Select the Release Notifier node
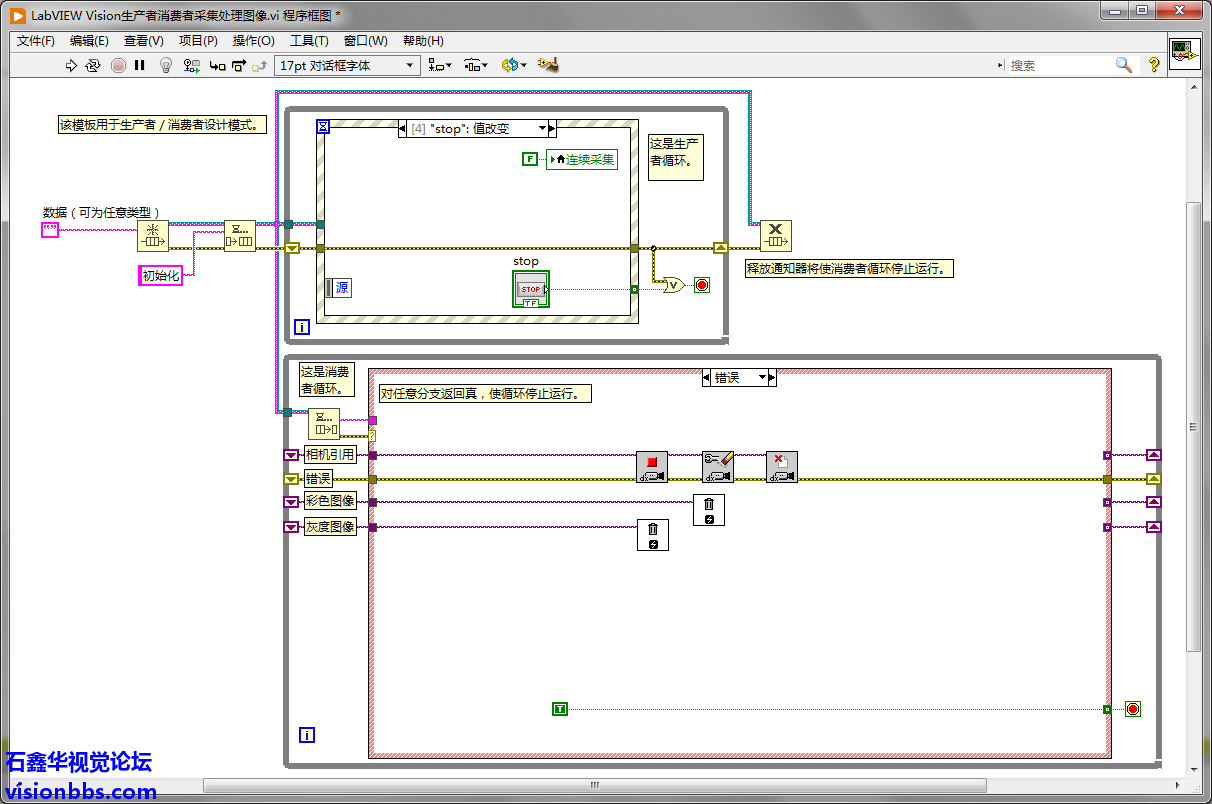The image size is (1212, 804). click(775, 236)
